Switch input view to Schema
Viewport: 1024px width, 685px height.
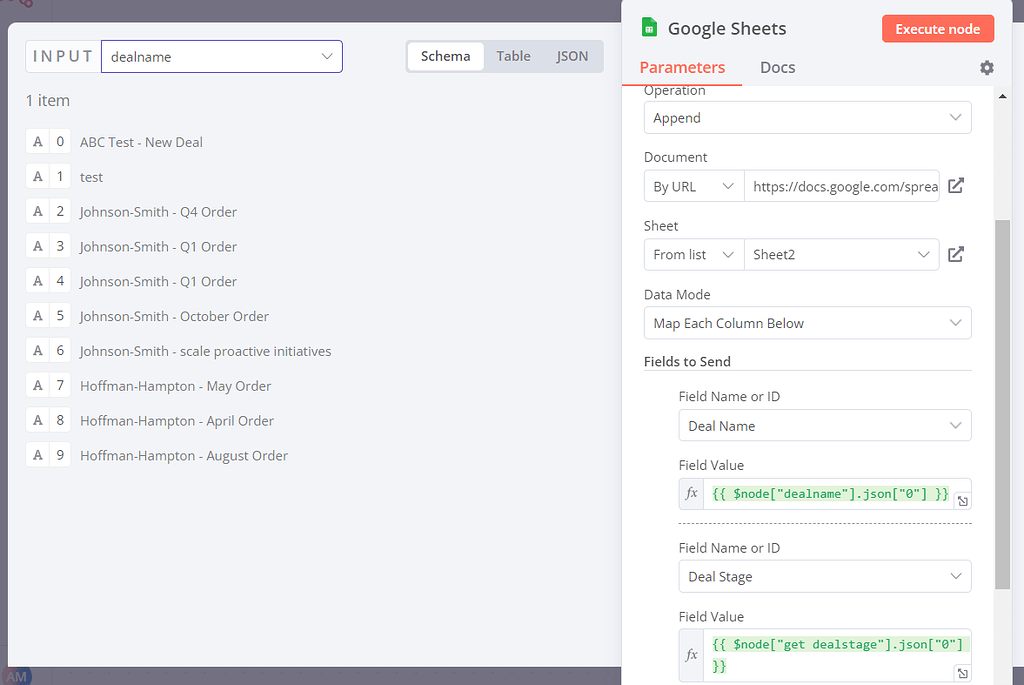click(445, 56)
